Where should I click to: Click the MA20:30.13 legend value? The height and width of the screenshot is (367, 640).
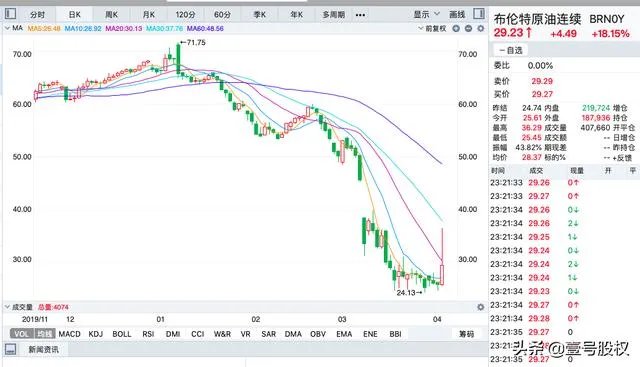(x=124, y=29)
